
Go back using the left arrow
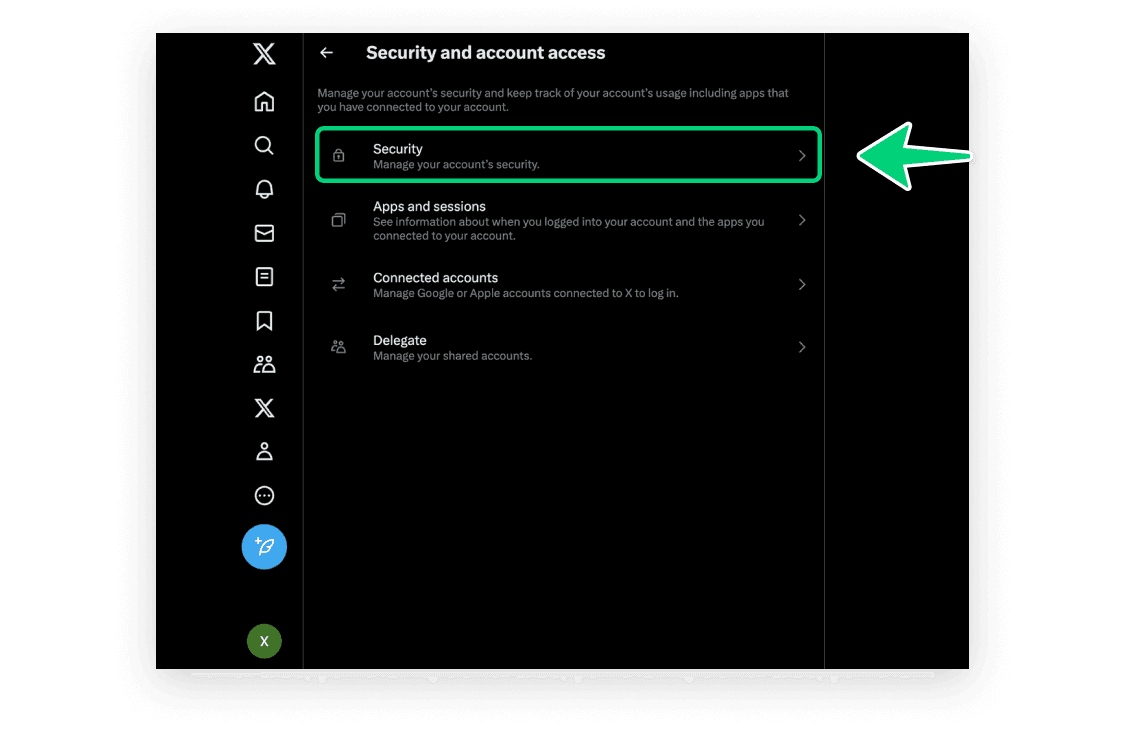(x=326, y=53)
